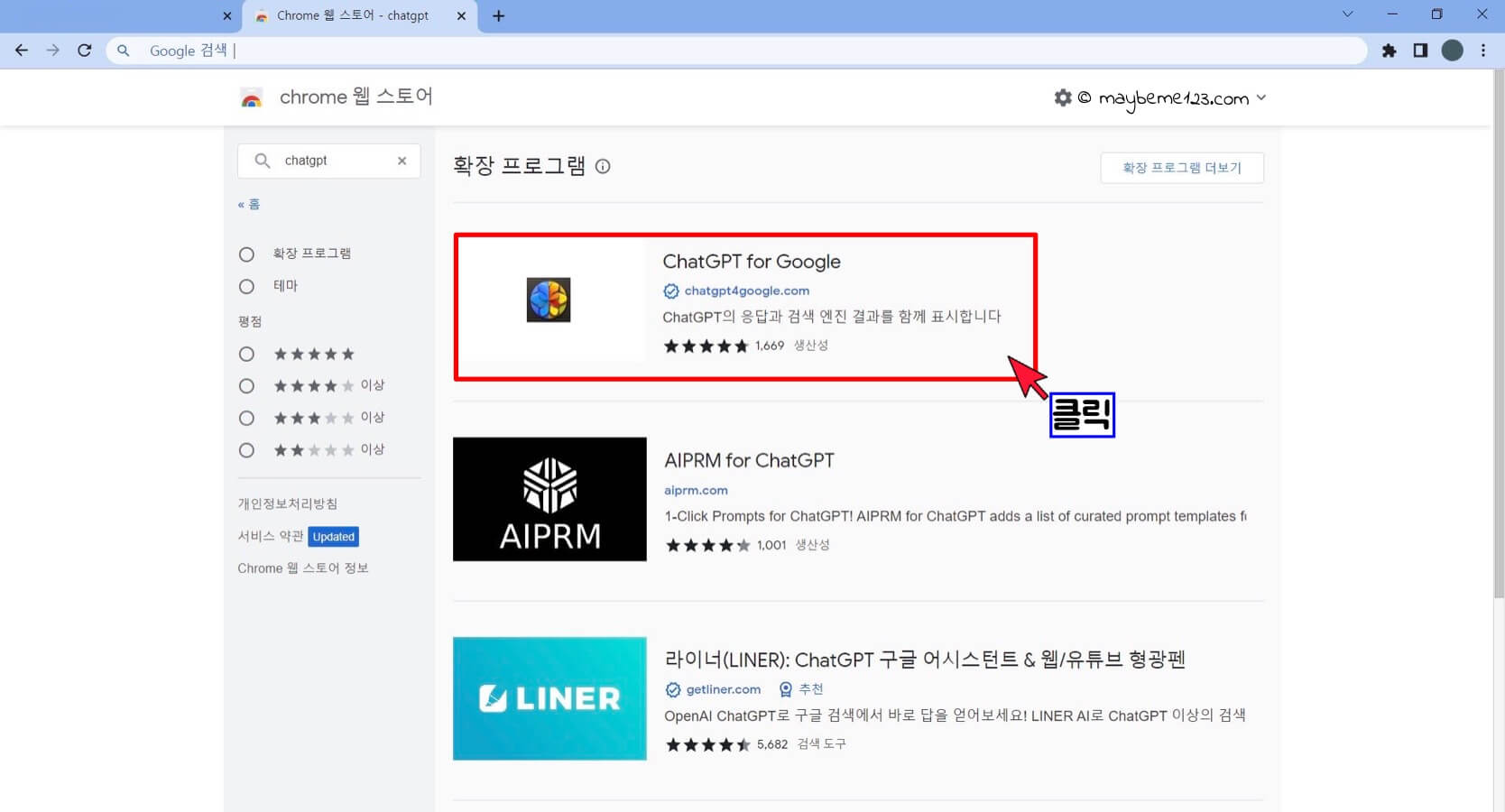Click 생산성 label under AIPRM for ChatGPT
Screen dimensions: 1505x812
tap(812, 545)
